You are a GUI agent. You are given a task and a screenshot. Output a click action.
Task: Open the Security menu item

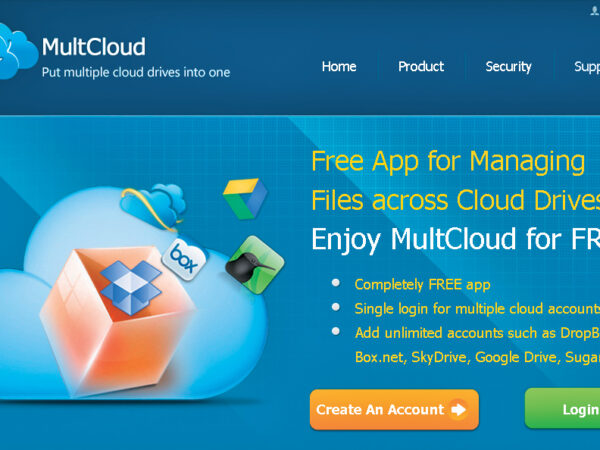509,67
